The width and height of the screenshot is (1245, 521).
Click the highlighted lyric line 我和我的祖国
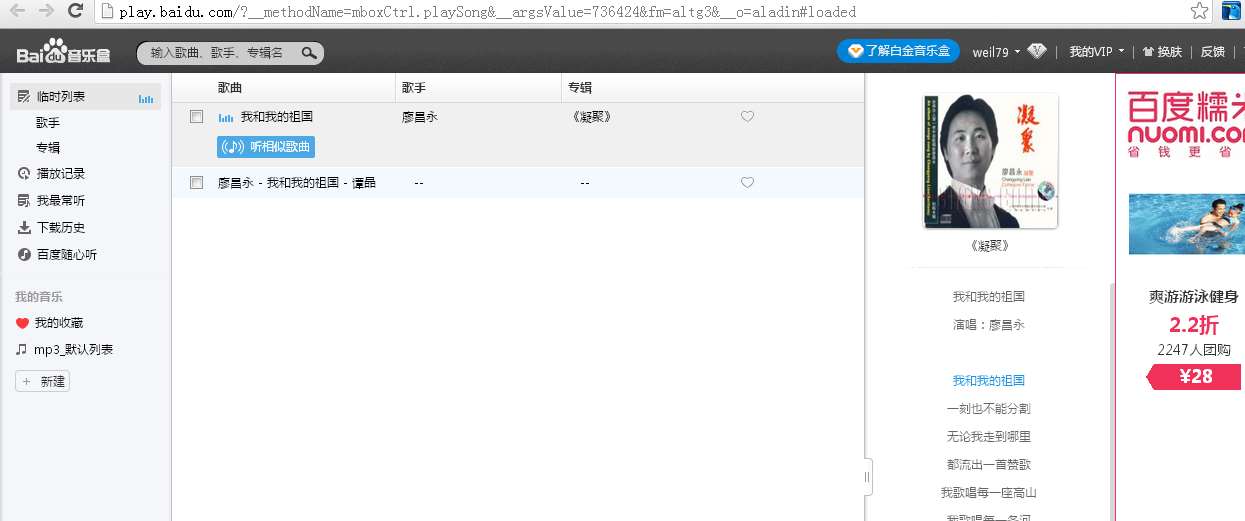coord(989,381)
